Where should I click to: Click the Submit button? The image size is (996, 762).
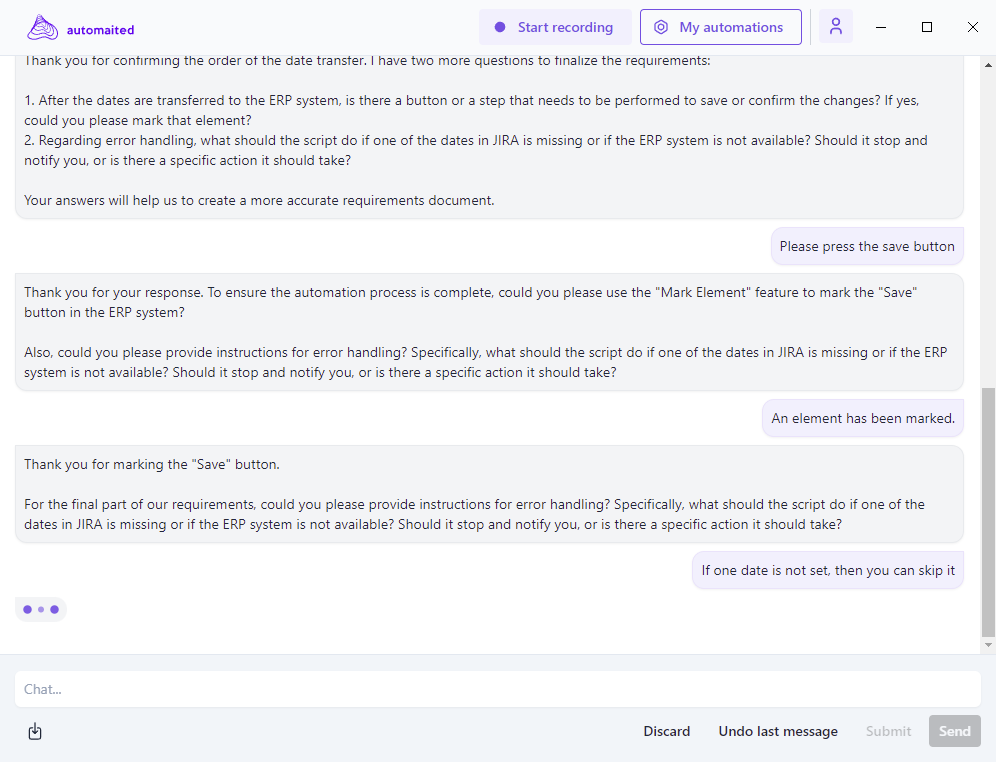[x=888, y=731]
